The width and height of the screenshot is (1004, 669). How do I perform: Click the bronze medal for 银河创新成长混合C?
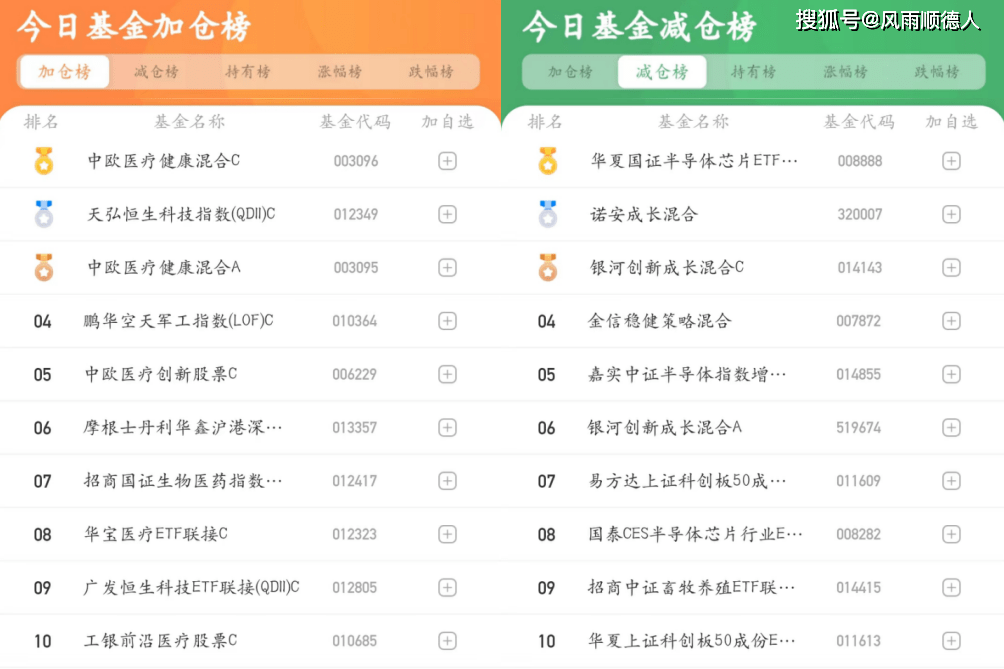(x=547, y=267)
